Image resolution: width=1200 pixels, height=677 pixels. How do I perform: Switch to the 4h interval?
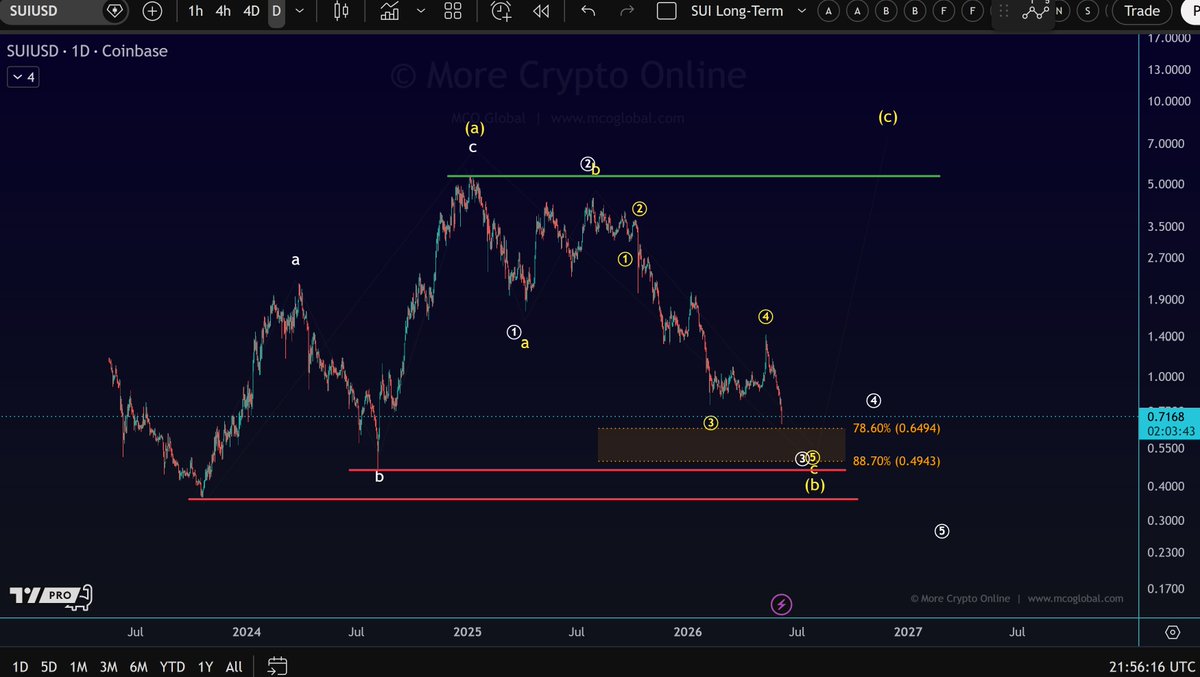pos(224,11)
